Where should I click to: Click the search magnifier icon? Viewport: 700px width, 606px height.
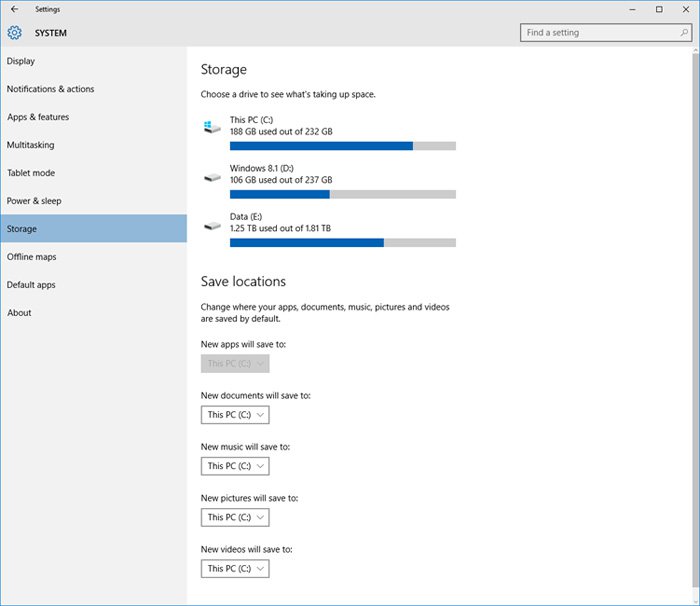click(x=684, y=33)
